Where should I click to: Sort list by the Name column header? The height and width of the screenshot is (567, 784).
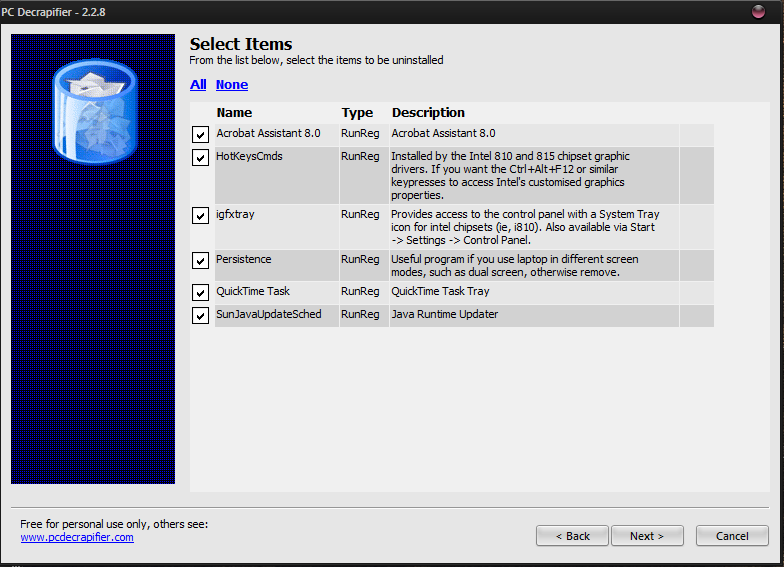point(234,112)
